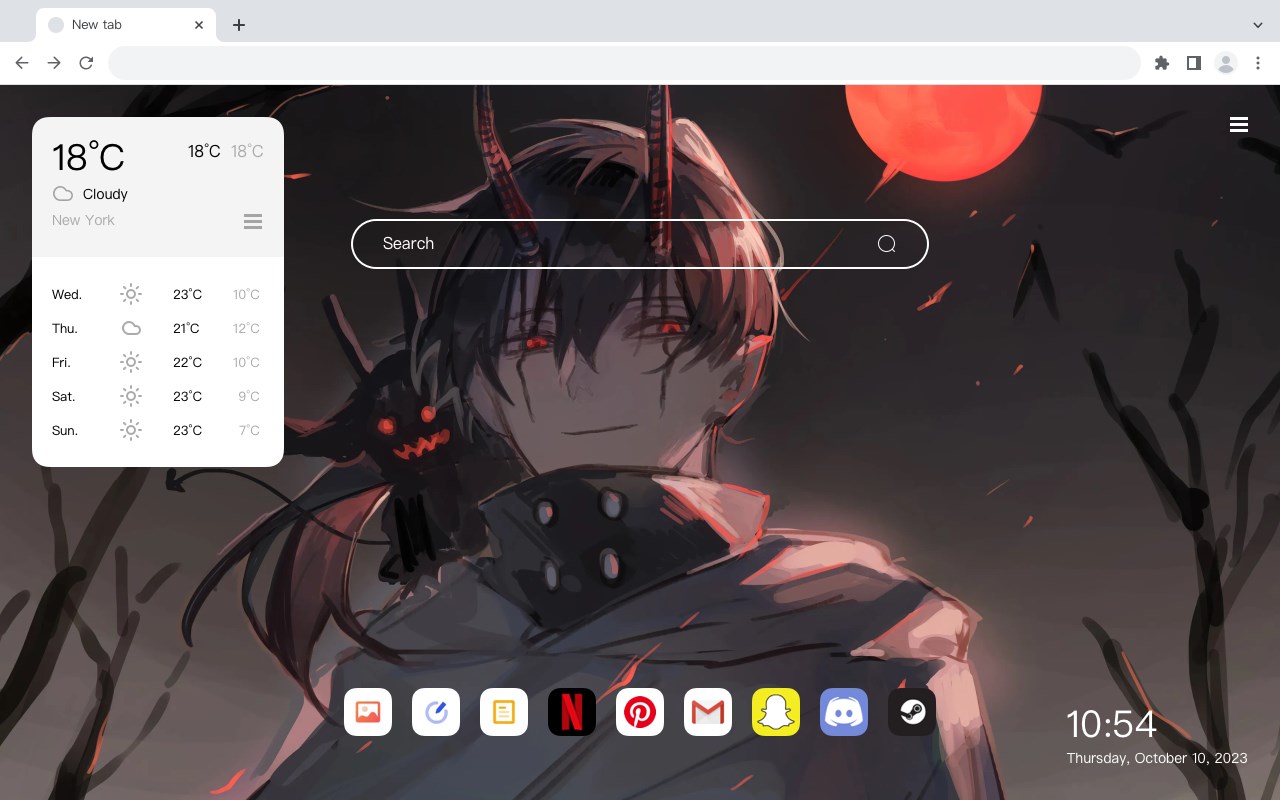This screenshot has height=800, width=1280.
Task: Go forward in browser history
Action: click(54, 63)
